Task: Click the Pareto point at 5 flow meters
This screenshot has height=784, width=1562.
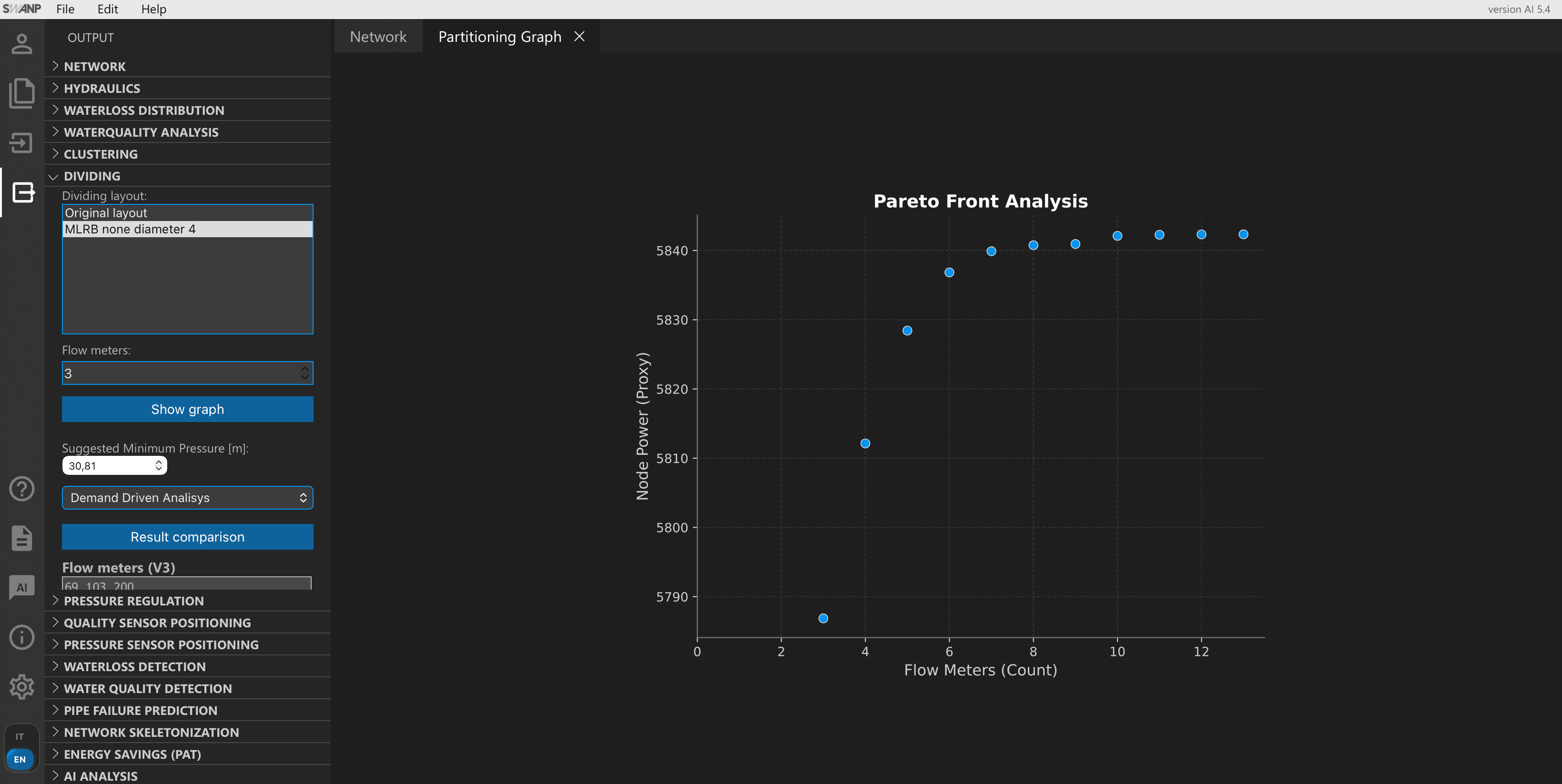Action: 907,331
